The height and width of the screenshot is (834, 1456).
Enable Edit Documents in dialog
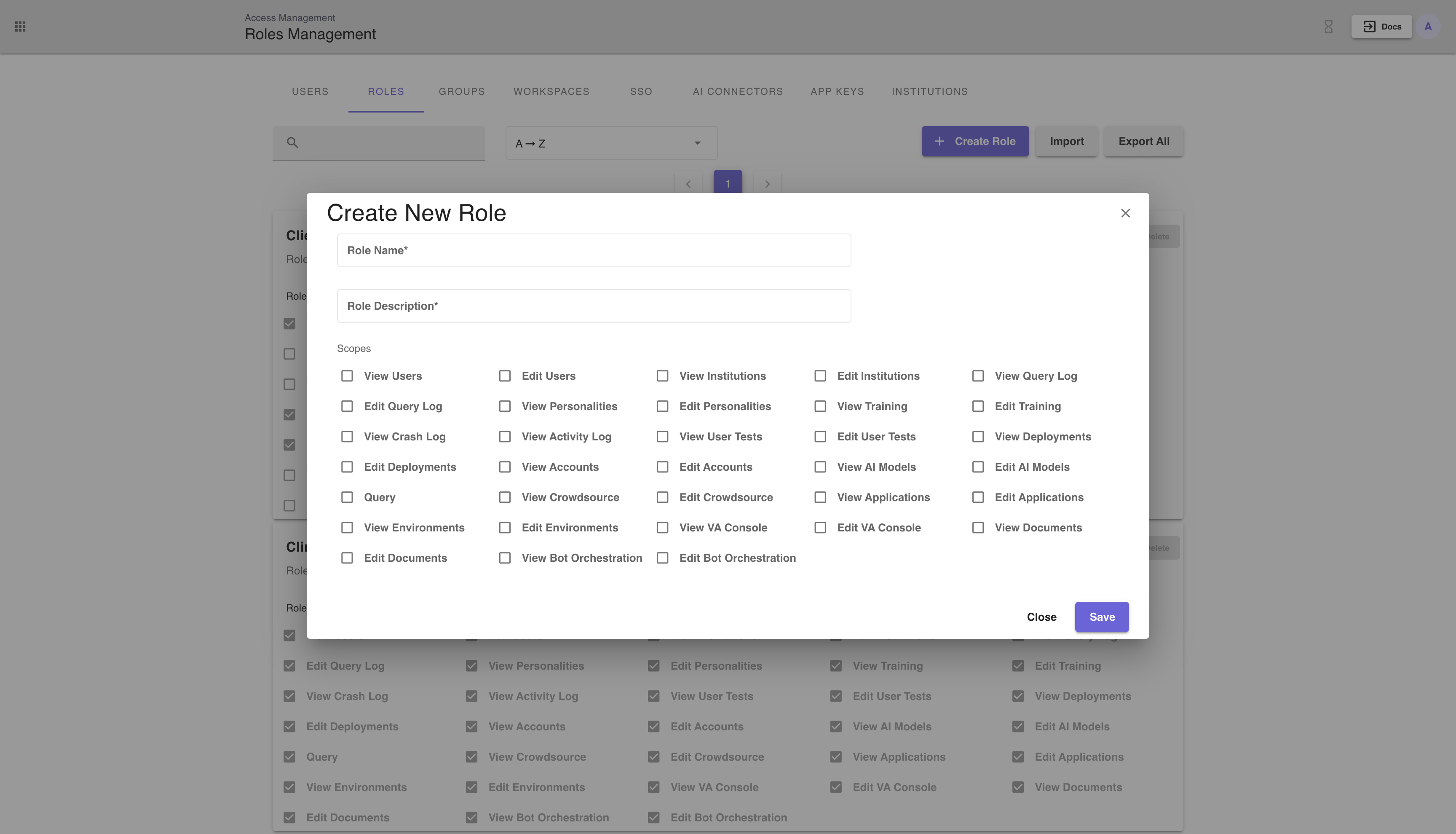pyautogui.click(x=347, y=558)
